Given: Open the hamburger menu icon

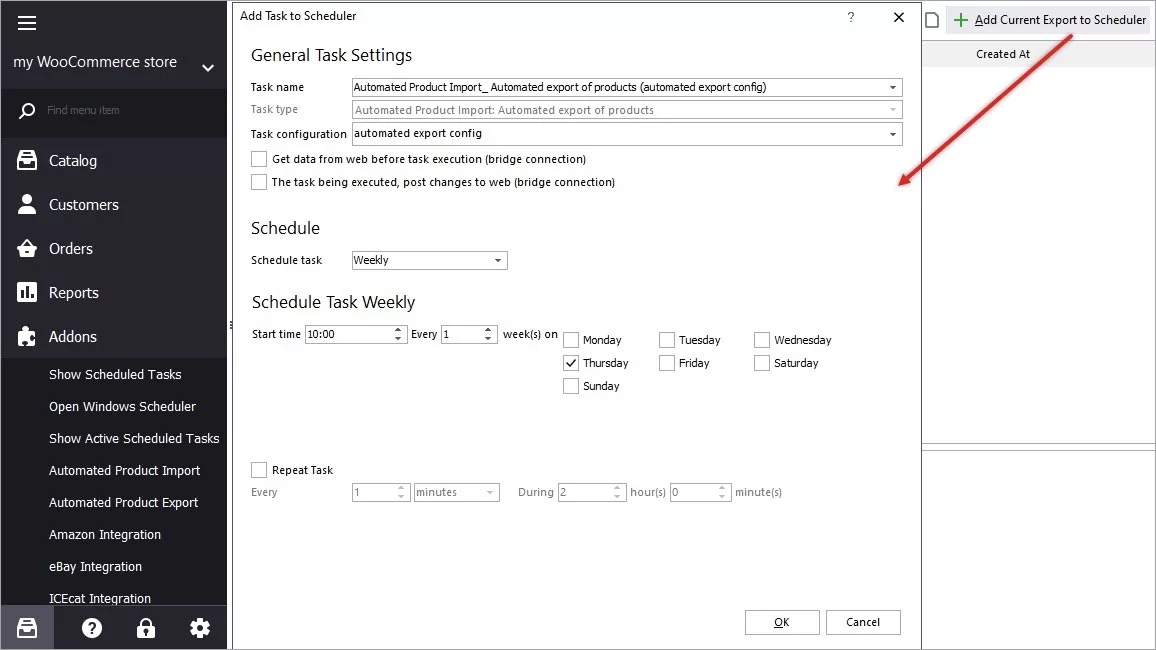Looking at the screenshot, I should pyautogui.click(x=26, y=22).
